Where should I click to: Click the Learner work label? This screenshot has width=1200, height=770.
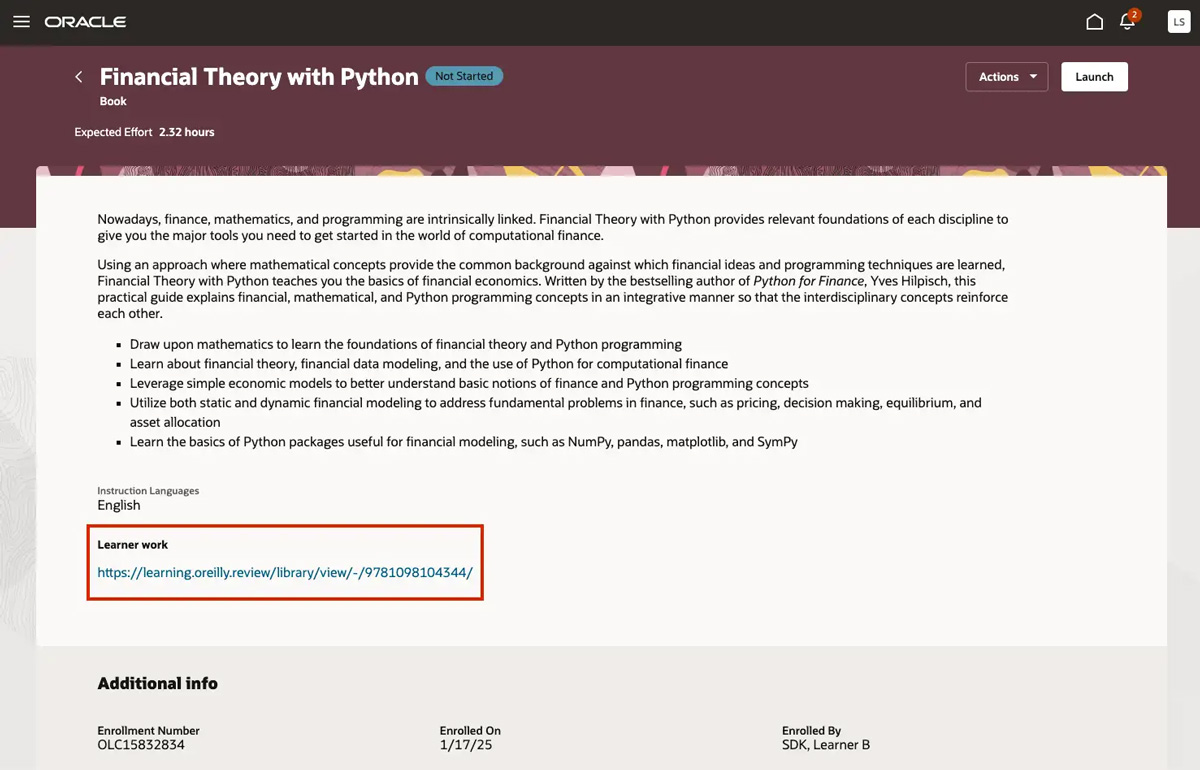pyautogui.click(x=133, y=545)
